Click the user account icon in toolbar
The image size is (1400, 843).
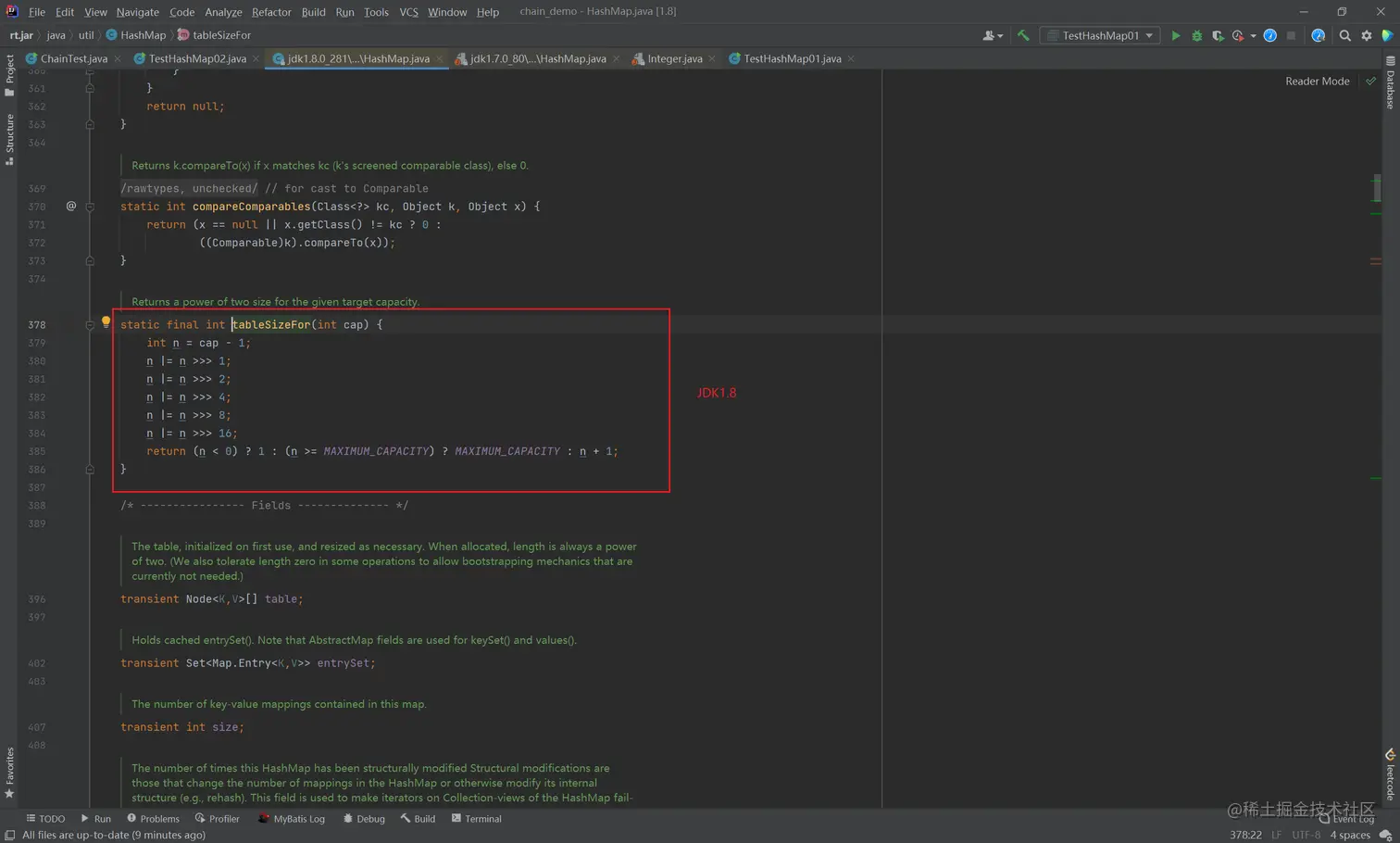[988, 35]
